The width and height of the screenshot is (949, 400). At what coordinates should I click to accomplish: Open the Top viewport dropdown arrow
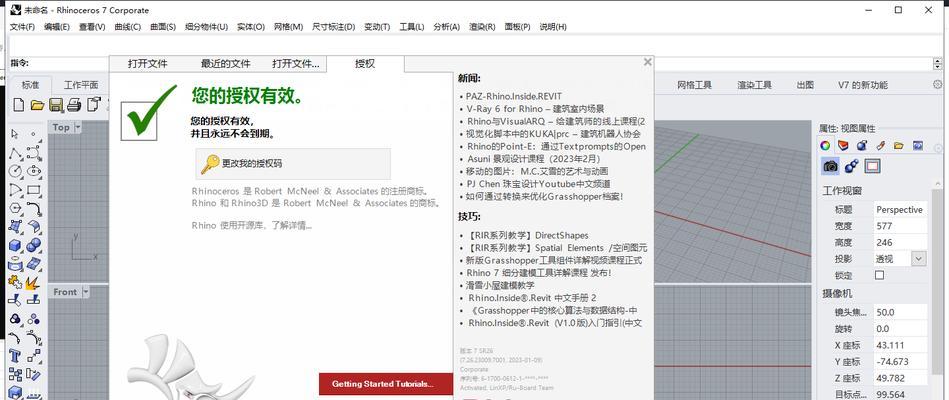coord(79,127)
